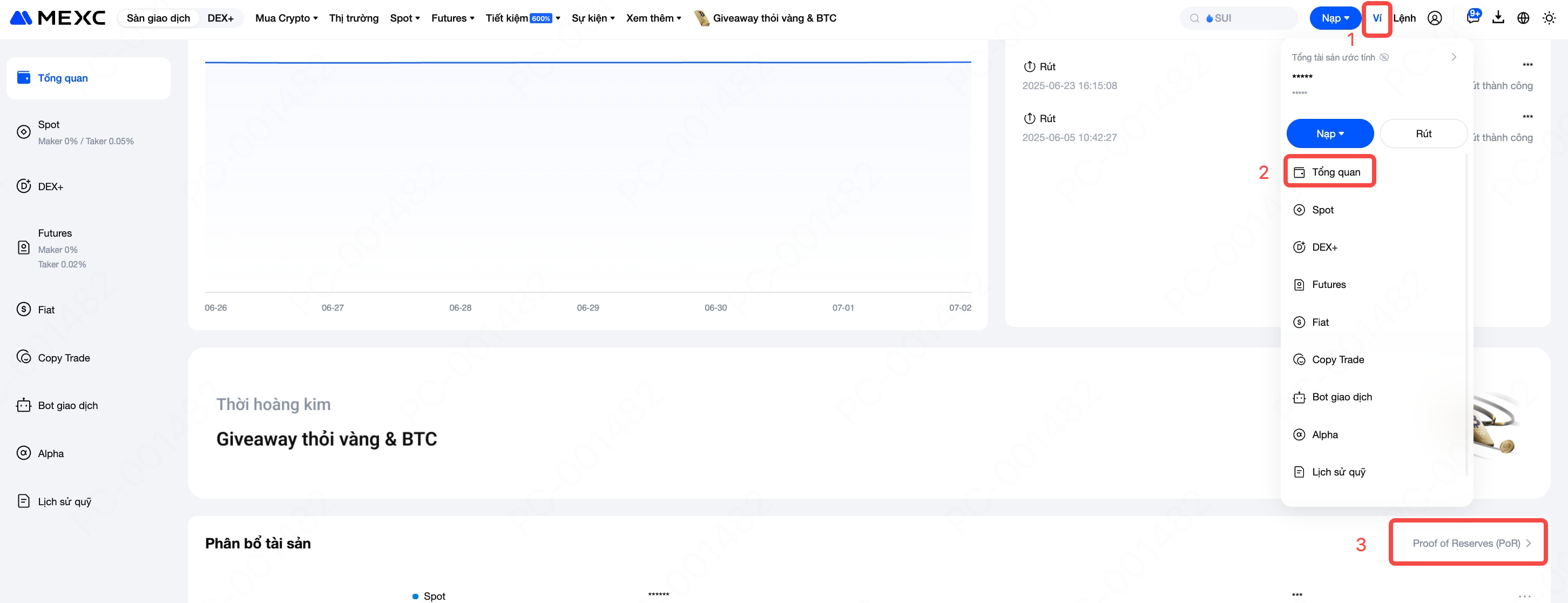Open Lệnh orders menu
Screen dimensions: 1568x603
click(1404, 18)
